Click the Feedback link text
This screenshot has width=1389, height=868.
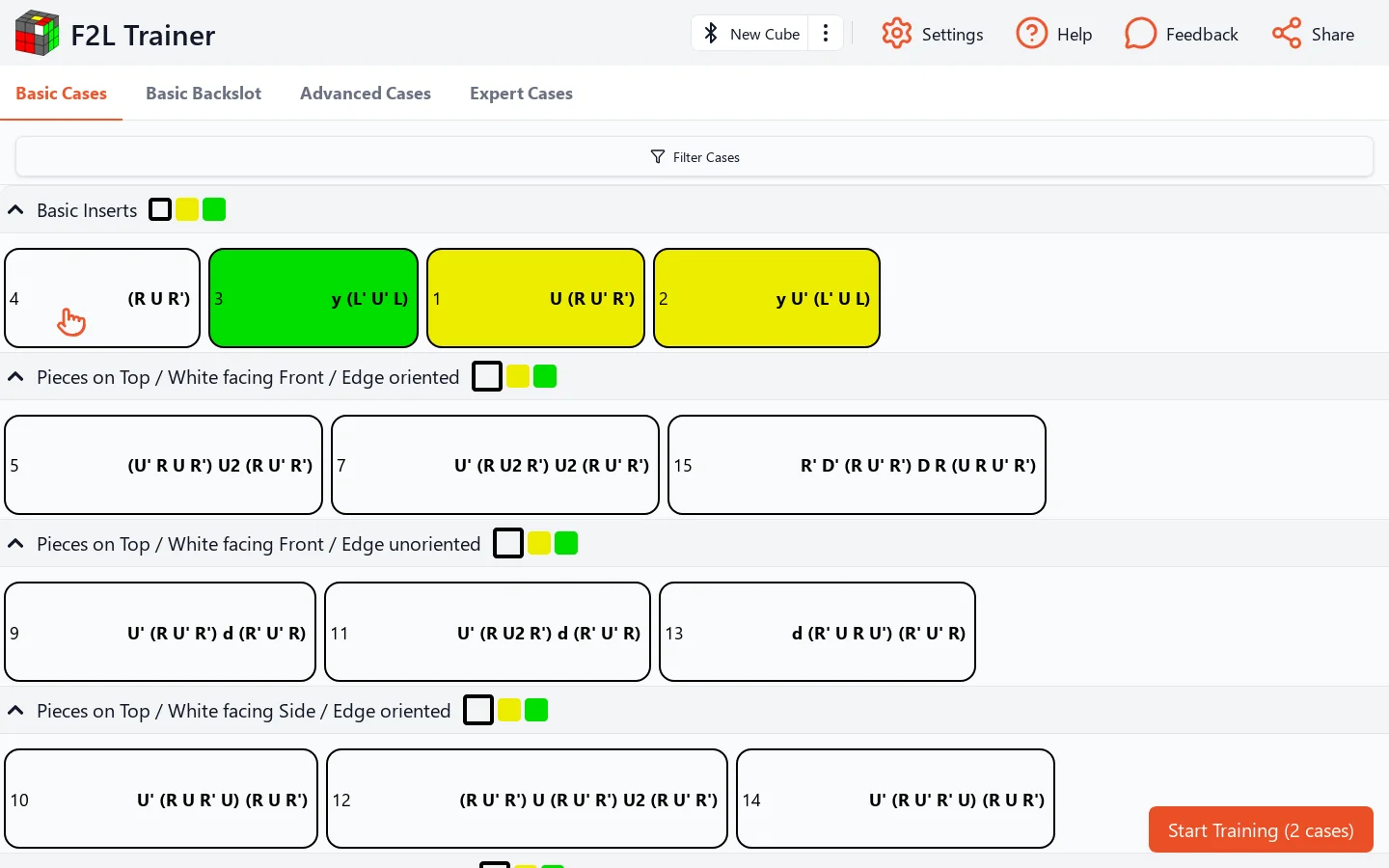tap(1202, 34)
